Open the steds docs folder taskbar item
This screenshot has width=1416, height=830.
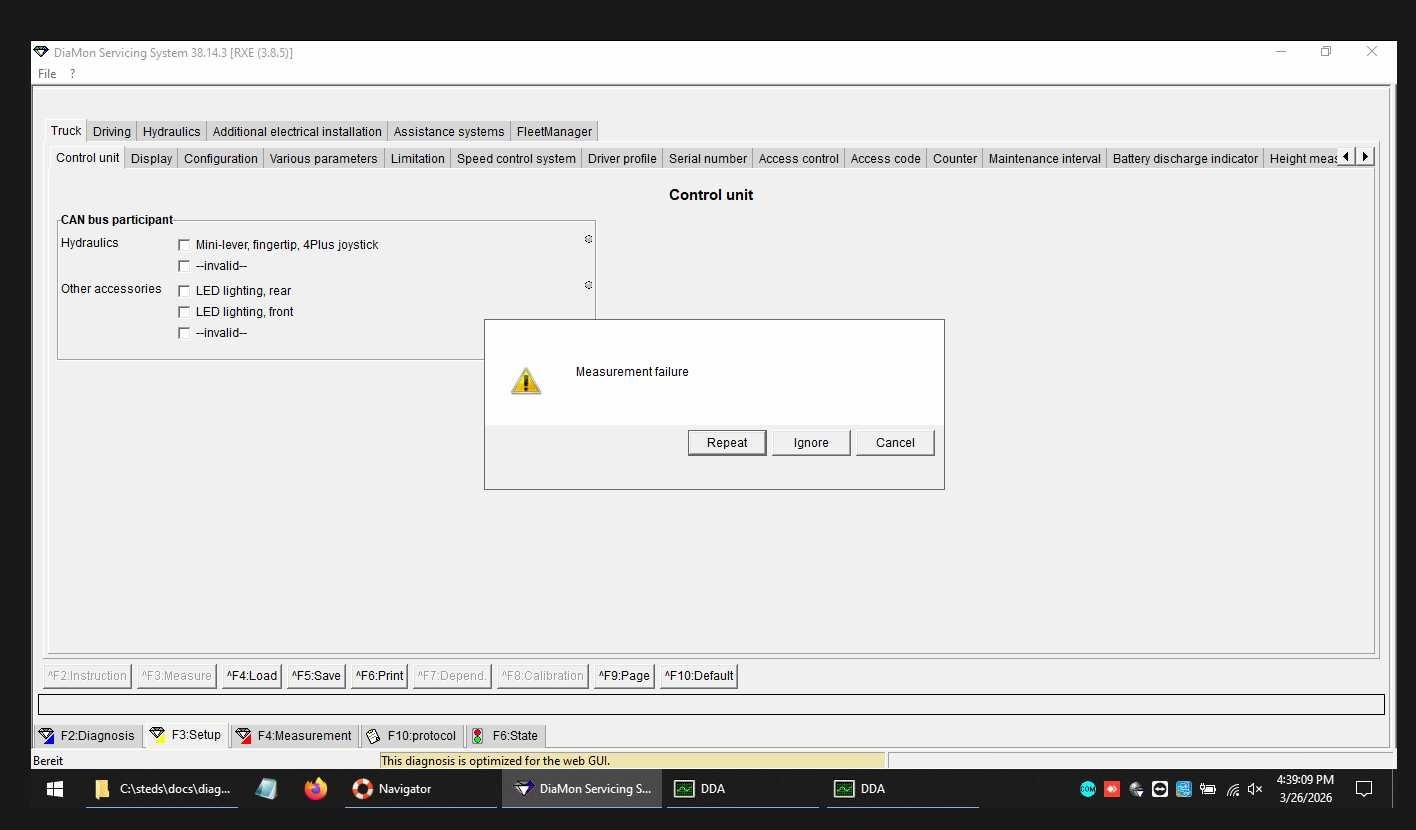point(162,789)
